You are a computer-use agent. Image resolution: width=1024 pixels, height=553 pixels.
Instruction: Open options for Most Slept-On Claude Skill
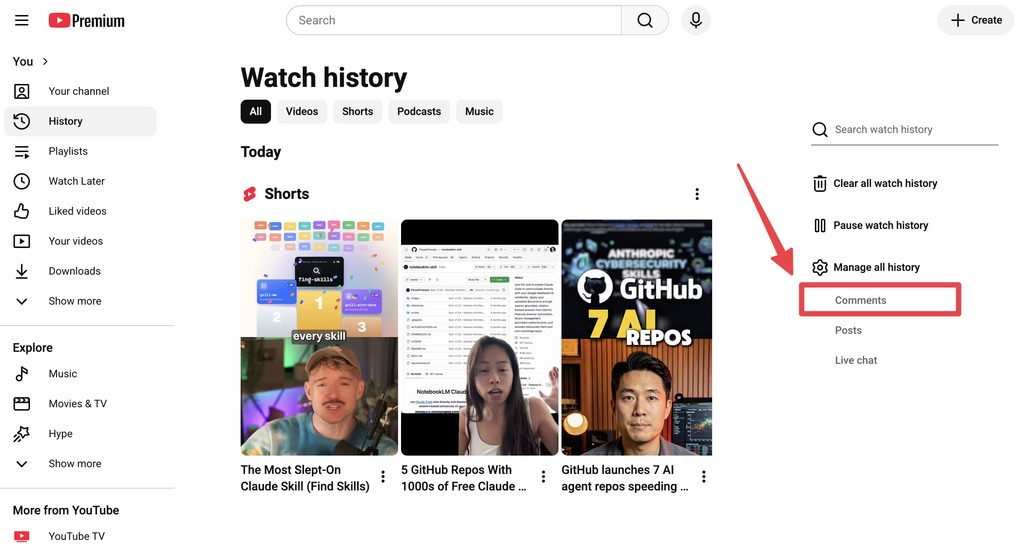click(383, 477)
